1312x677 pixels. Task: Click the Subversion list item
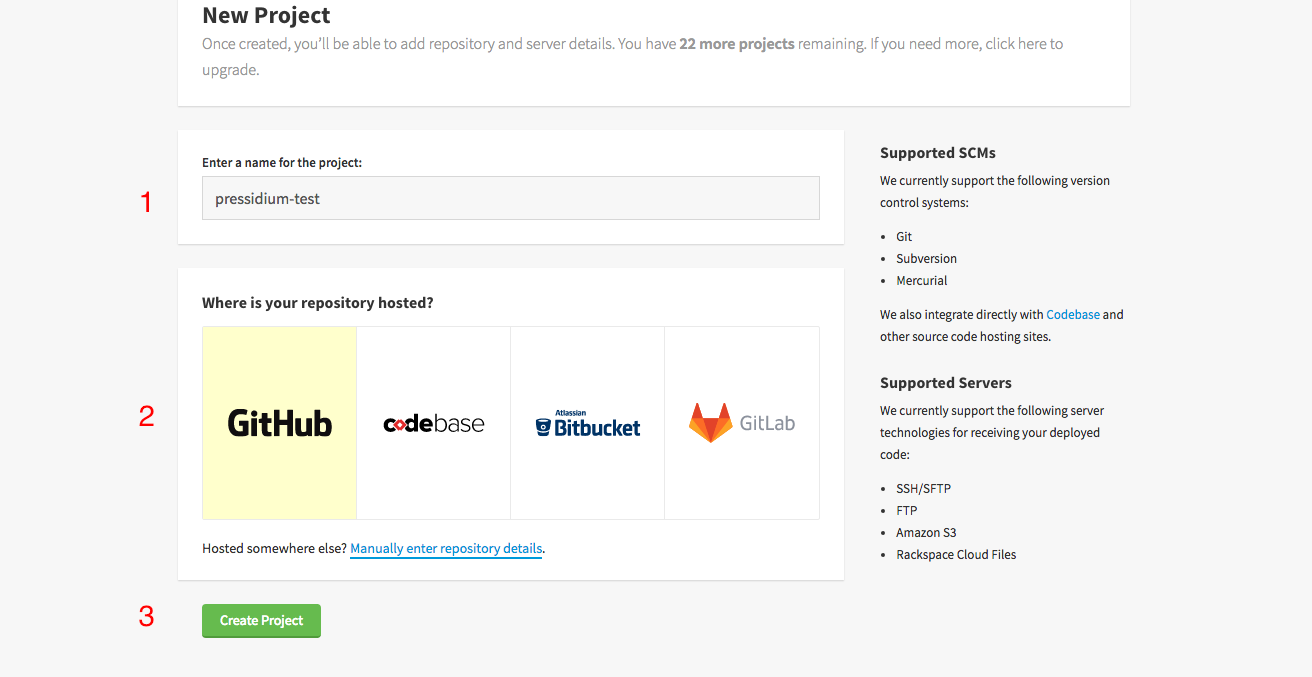(x=926, y=258)
